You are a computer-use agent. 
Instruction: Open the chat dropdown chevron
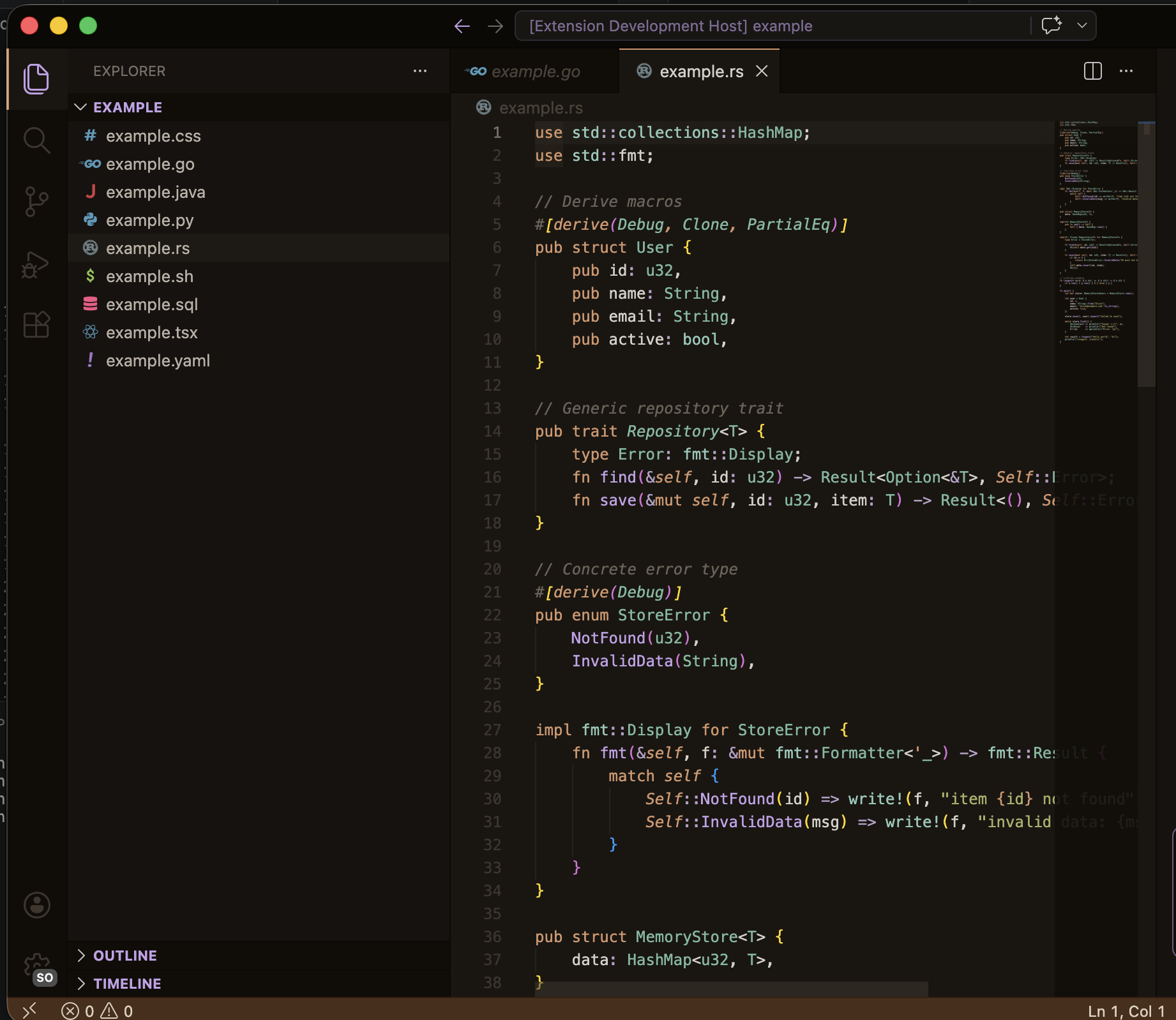pyautogui.click(x=1082, y=26)
